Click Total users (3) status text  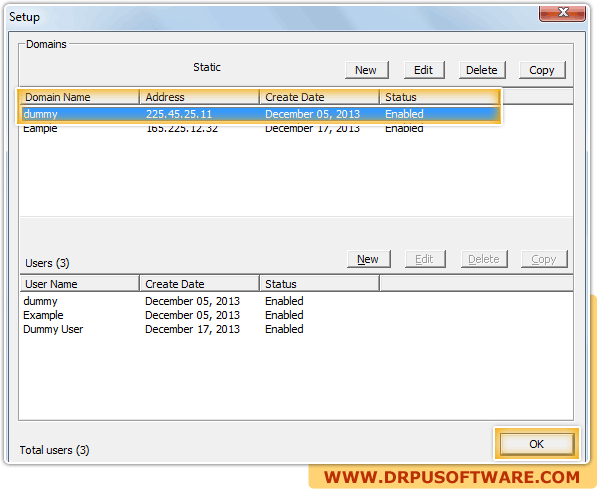(x=54, y=450)
